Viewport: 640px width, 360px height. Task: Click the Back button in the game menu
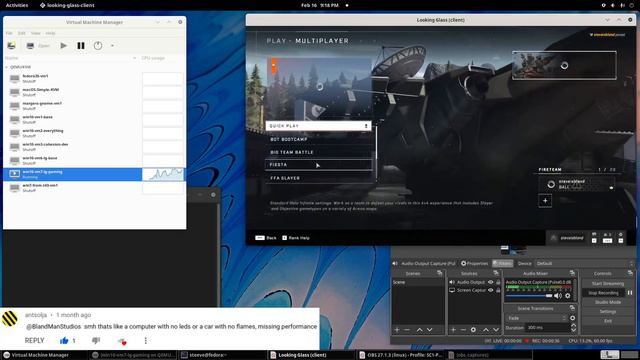point(266,238)
